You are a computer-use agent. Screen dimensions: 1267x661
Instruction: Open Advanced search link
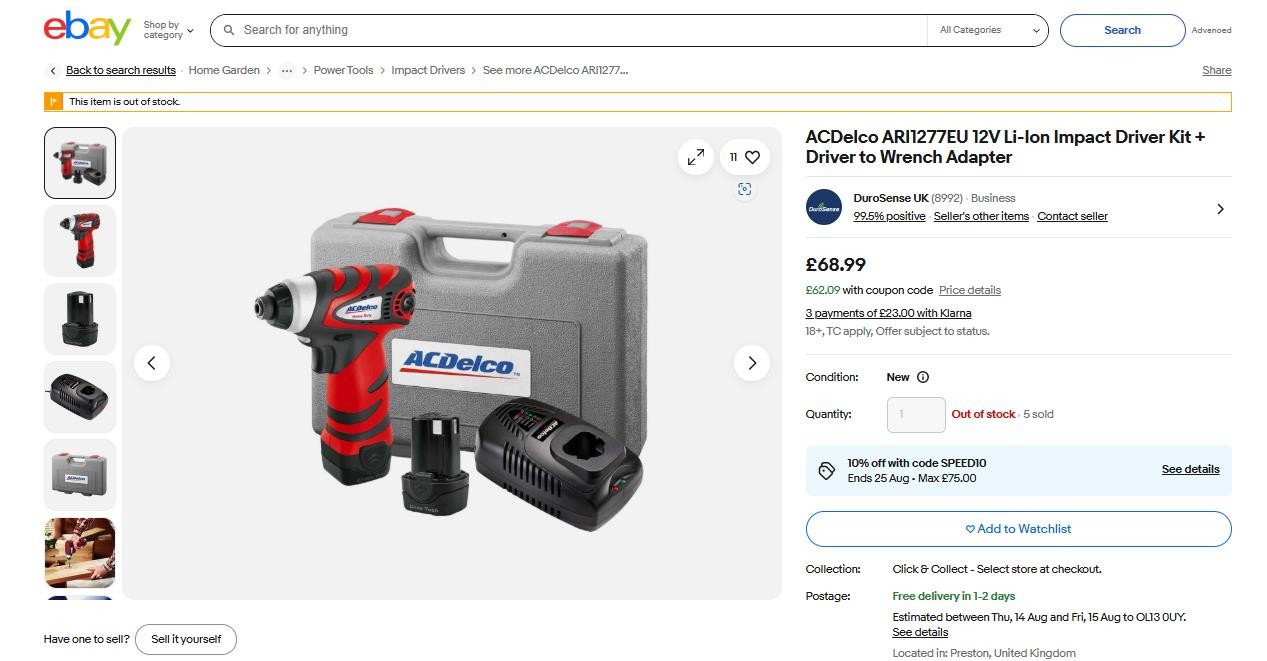click(1211, 30)
